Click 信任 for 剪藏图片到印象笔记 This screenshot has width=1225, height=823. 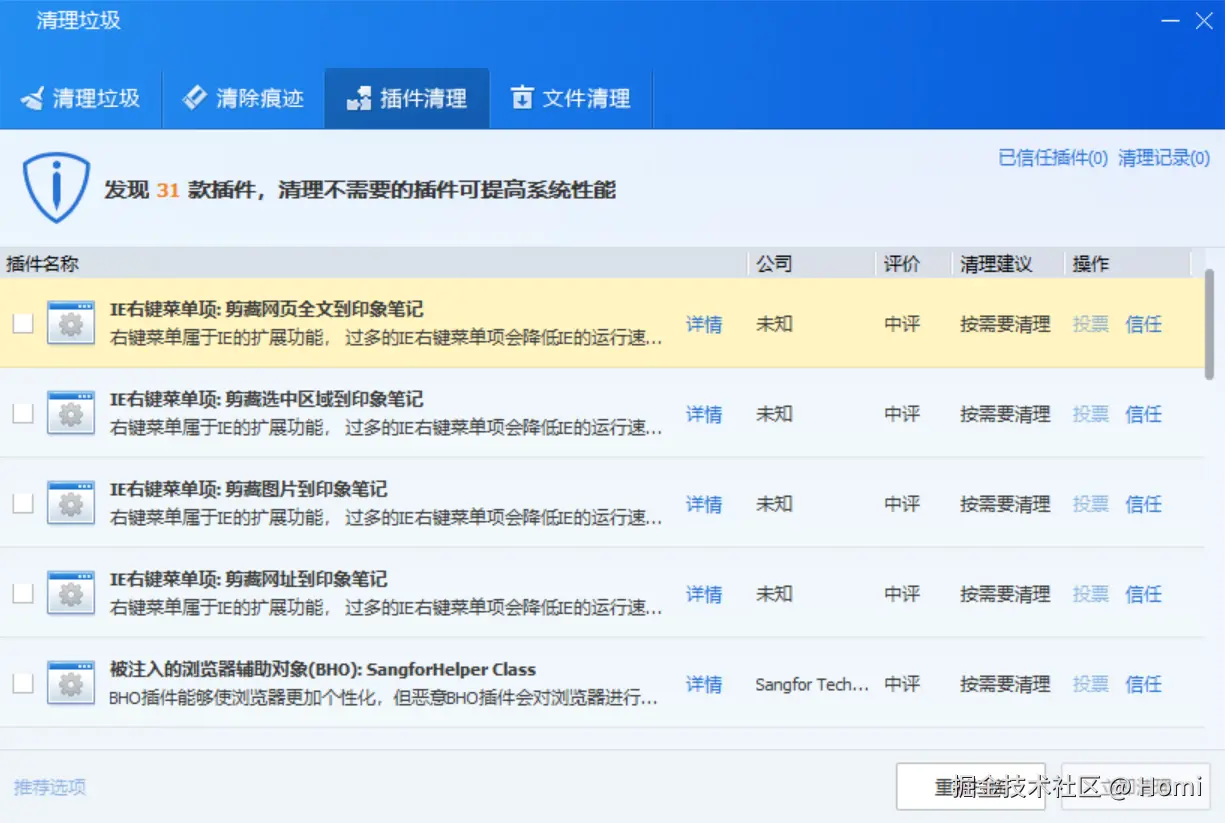tap(1144, 504)
